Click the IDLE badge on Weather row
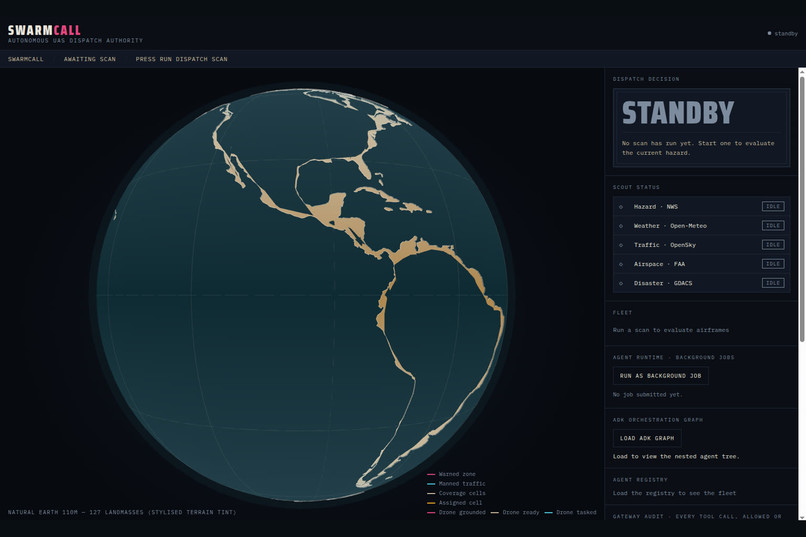The height and width of the screenshot is (537, 806). 773,226
